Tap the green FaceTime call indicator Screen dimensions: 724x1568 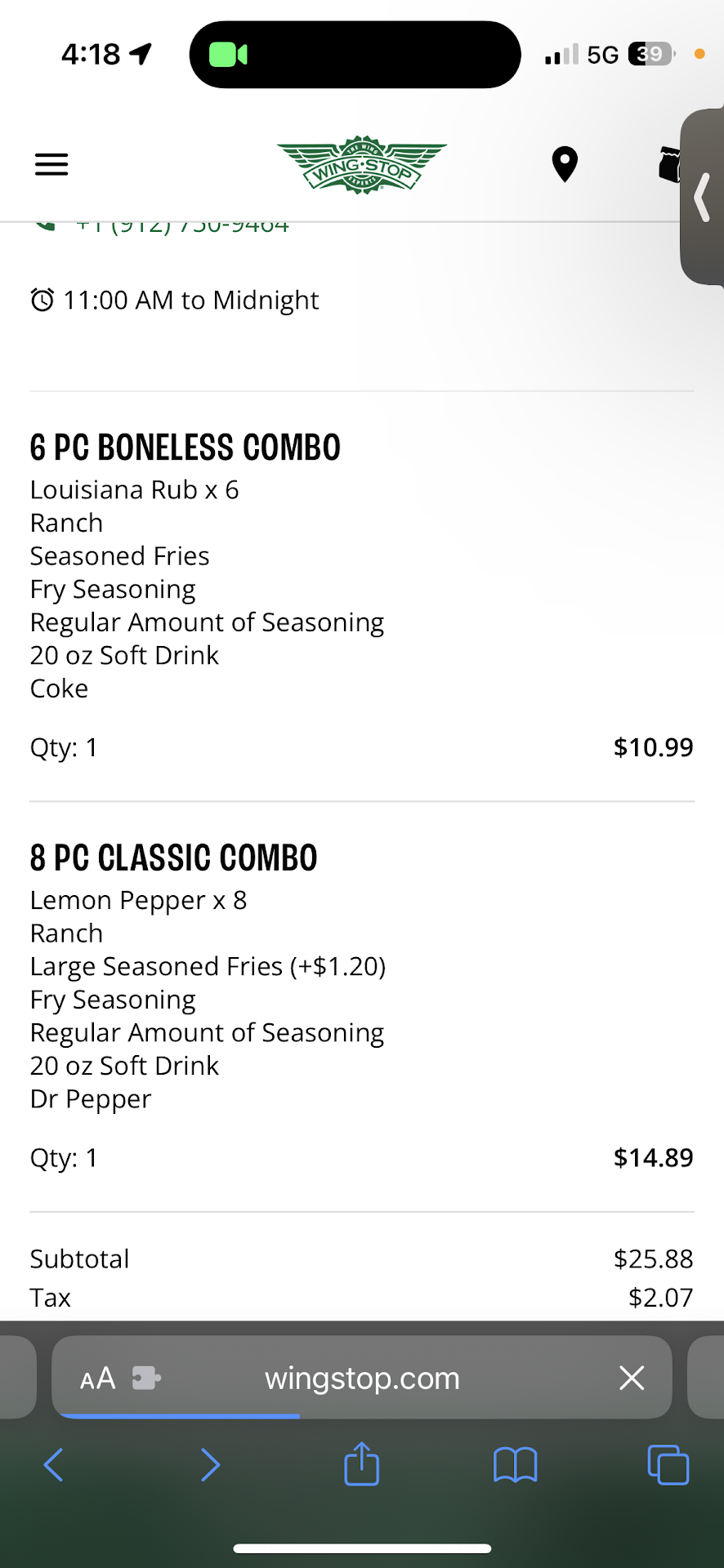pyautogui.click(x=229, y=55)
